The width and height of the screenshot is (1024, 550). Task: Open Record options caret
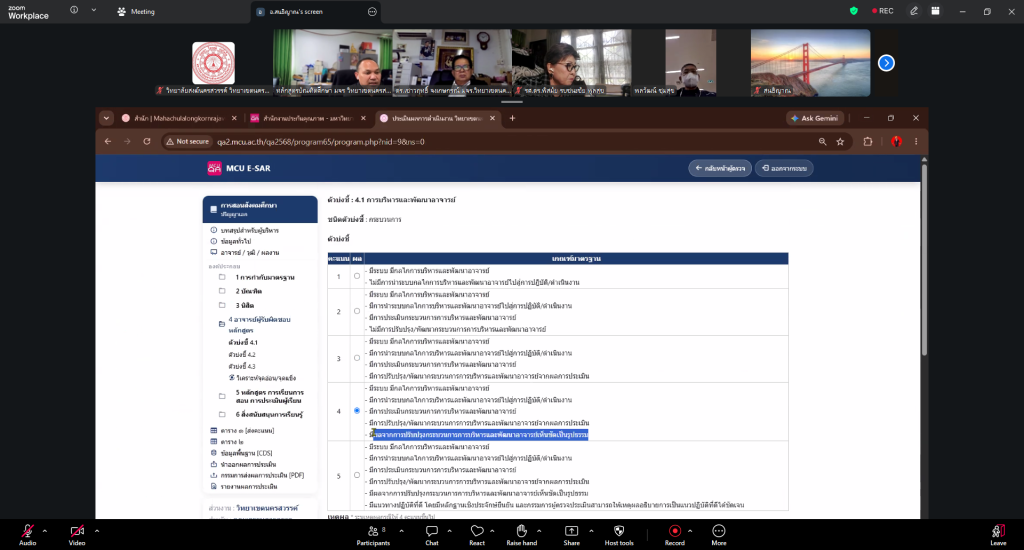(x=690, y=531)
